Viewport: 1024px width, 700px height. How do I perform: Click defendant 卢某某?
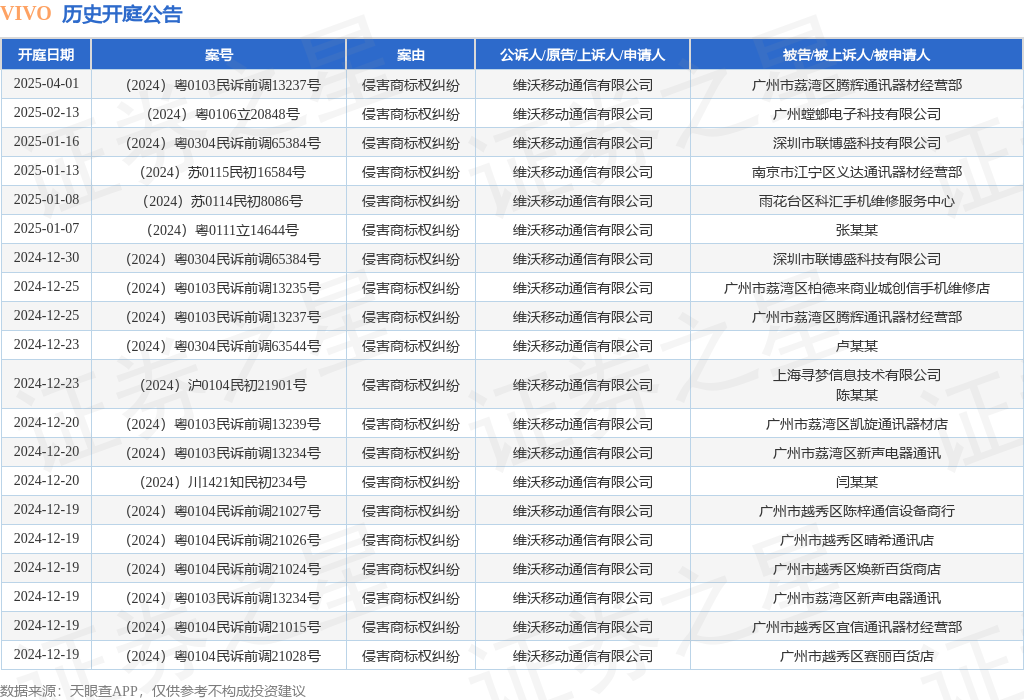tap(856, 346)
